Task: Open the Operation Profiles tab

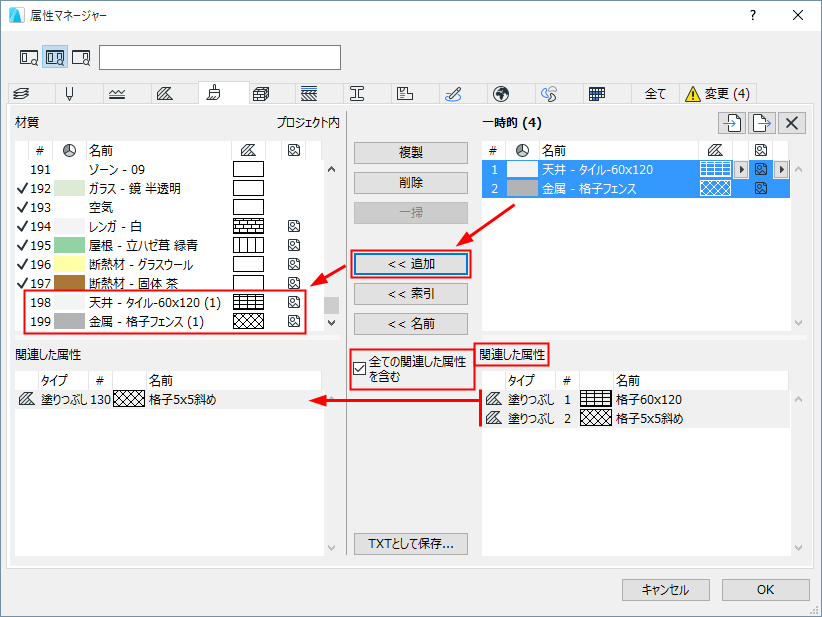Action: point(549,94)
